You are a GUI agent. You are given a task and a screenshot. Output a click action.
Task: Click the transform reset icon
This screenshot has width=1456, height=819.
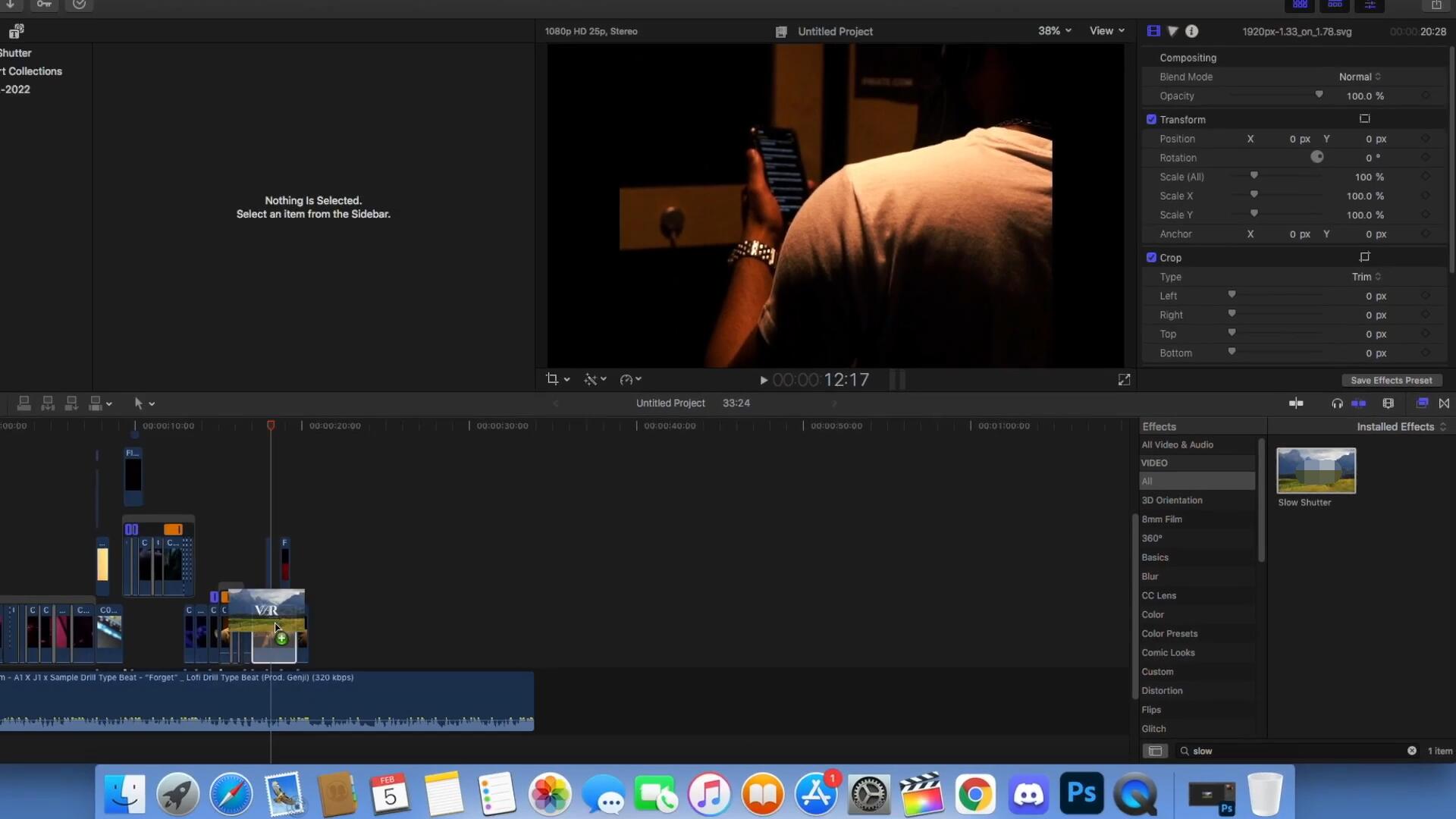1366,119
